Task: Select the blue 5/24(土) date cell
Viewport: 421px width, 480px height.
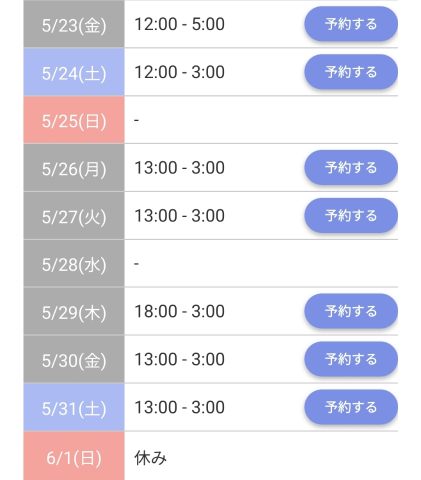Action: (x=74, y=72)
